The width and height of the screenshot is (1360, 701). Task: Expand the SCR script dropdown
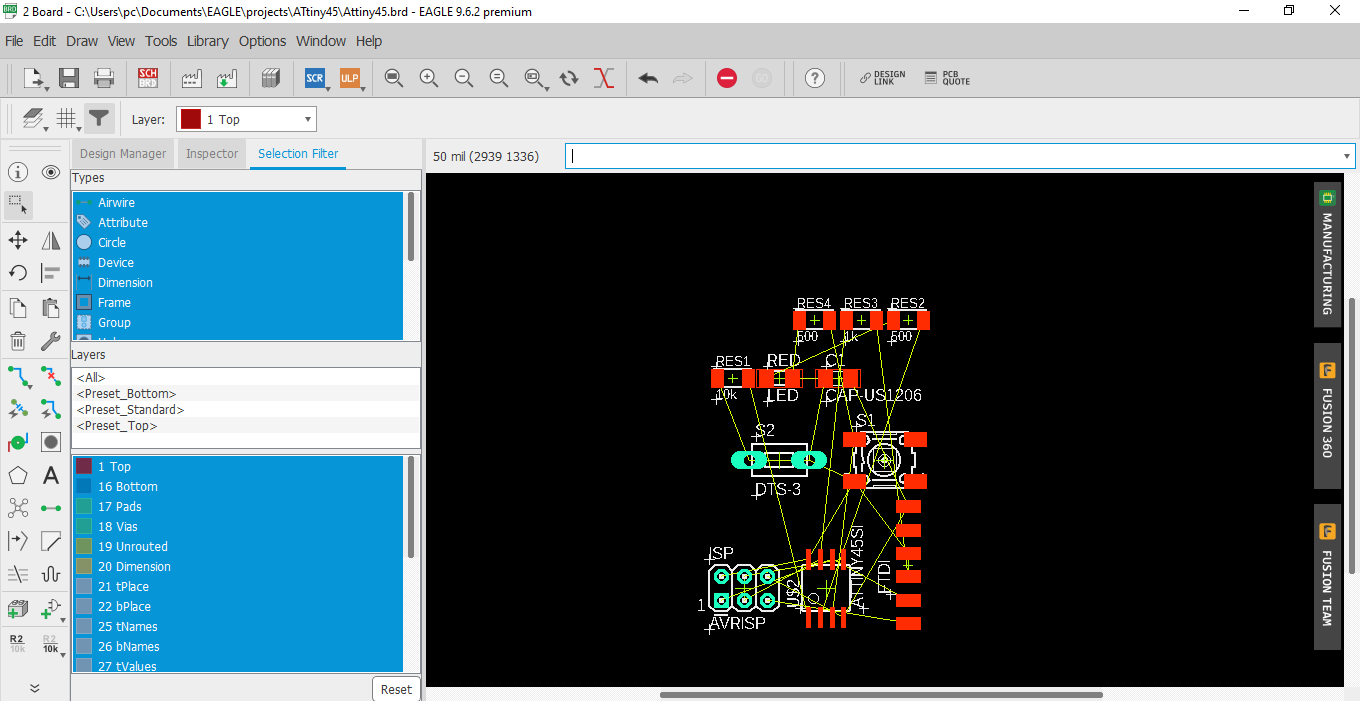tap(327, 88)
